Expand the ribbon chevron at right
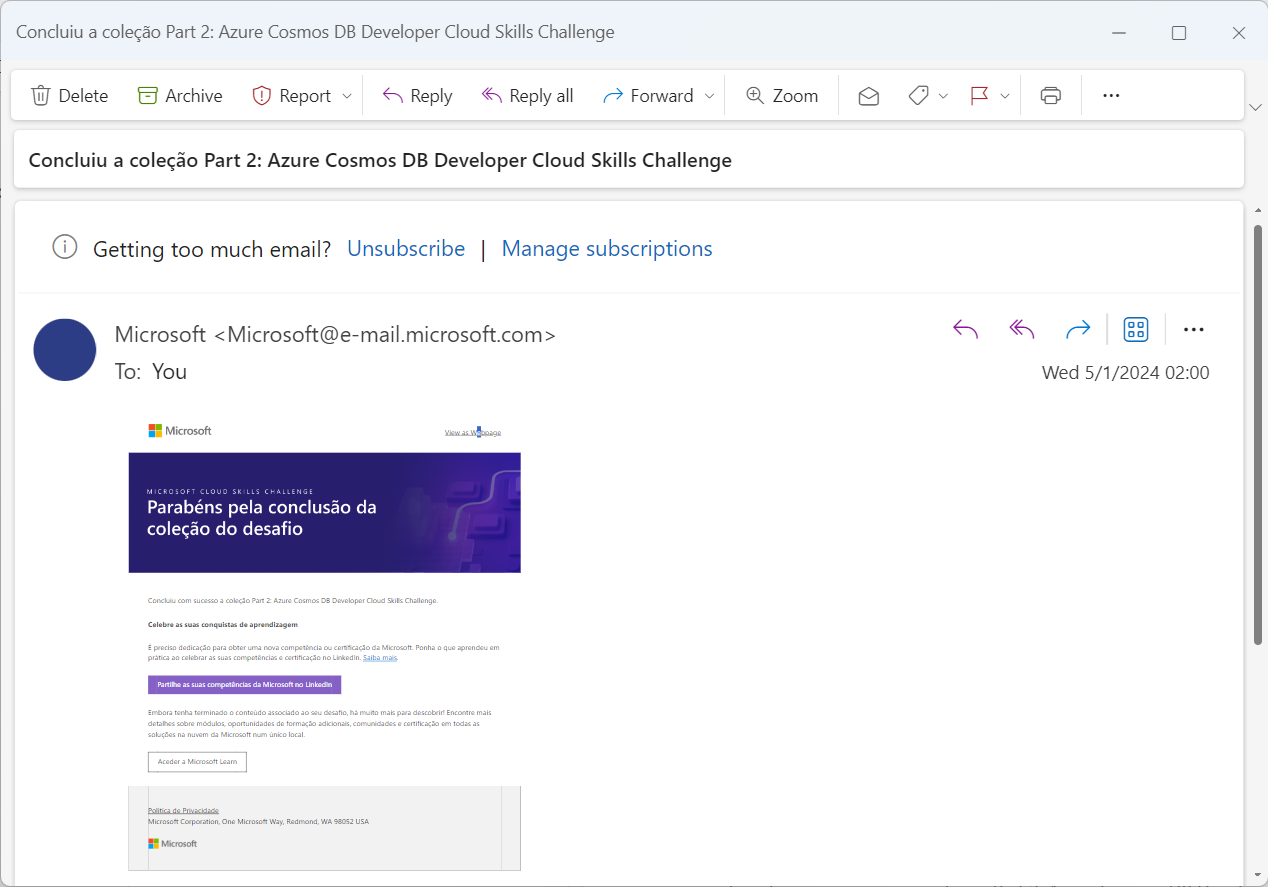Viewport: 1268px width, 887px height. [x=1256, y=106]
